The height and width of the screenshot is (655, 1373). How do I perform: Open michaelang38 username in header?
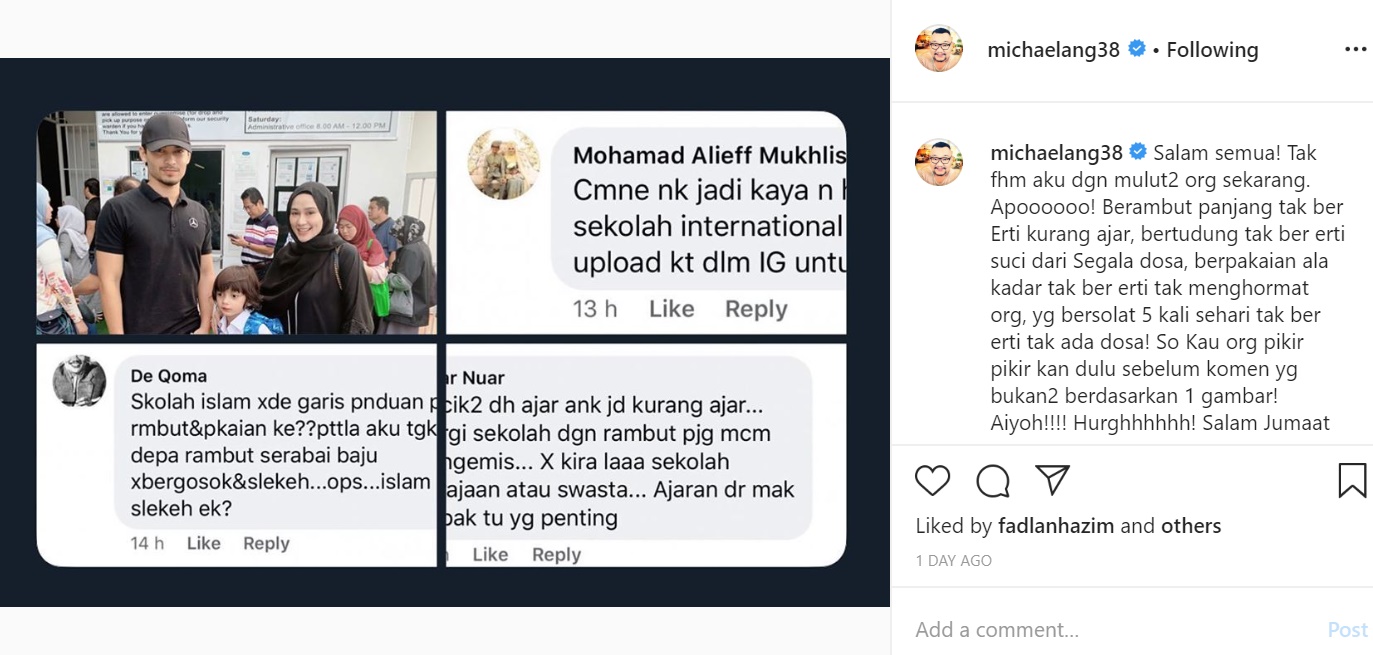(x=1053, y=49)
